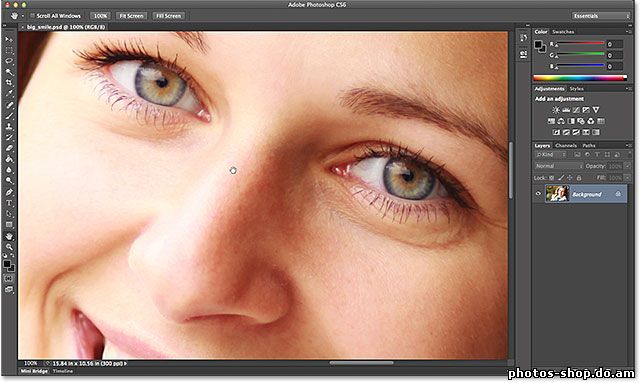Image resolution: width=640 pixels, height=383 pixels.
Task: Select the Path Selection tool
Action: pyautogui.click(x=9, y=214)
